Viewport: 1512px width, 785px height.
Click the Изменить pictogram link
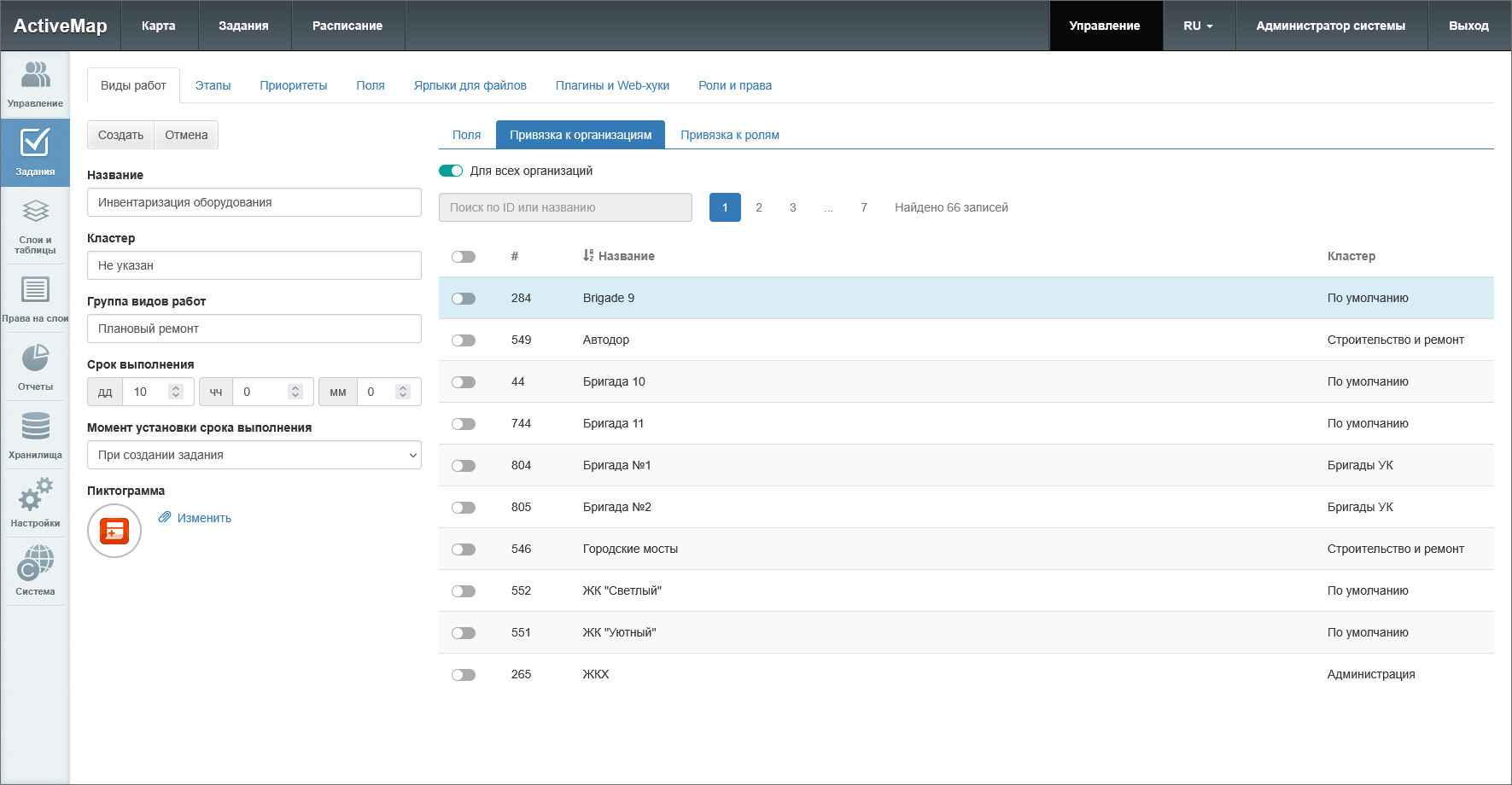204,518
